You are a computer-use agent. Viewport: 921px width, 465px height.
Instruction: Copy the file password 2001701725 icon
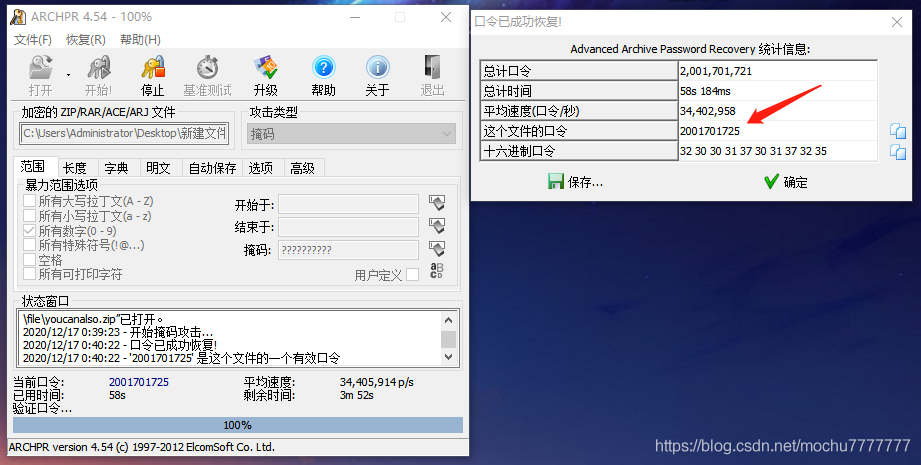(898, 131)
